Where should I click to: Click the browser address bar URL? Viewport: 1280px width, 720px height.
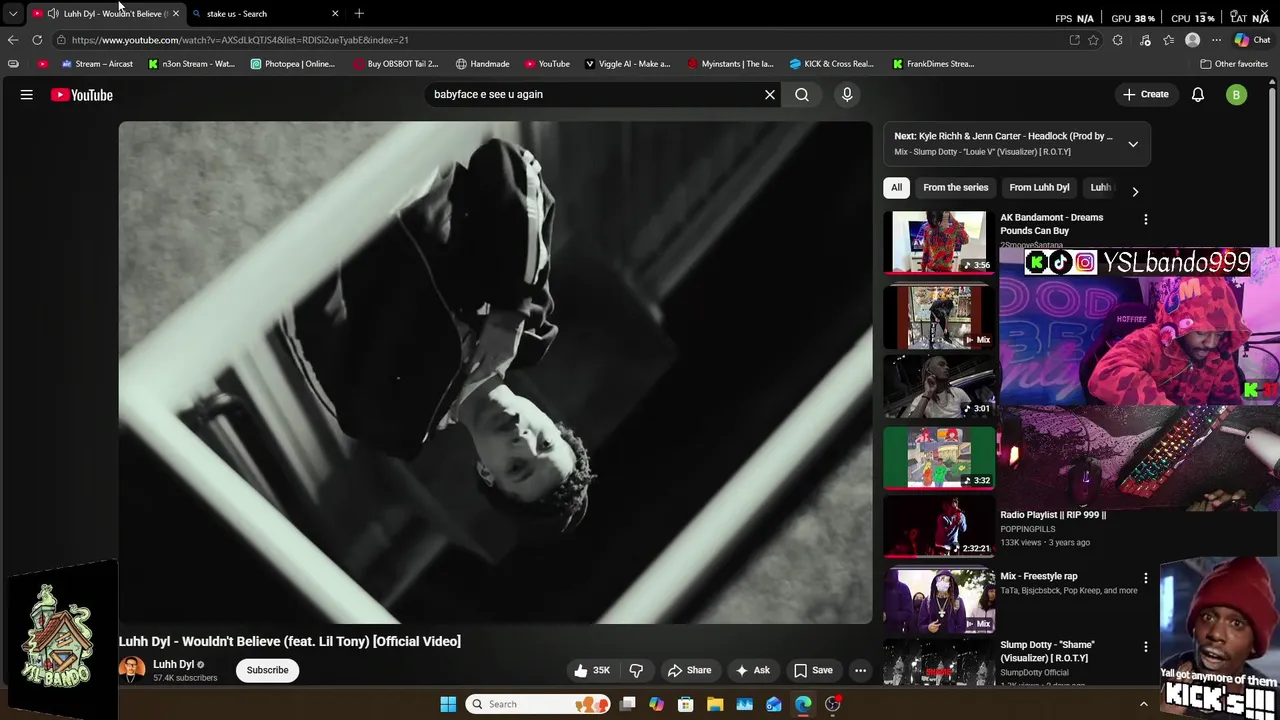(x=240, y=40)
